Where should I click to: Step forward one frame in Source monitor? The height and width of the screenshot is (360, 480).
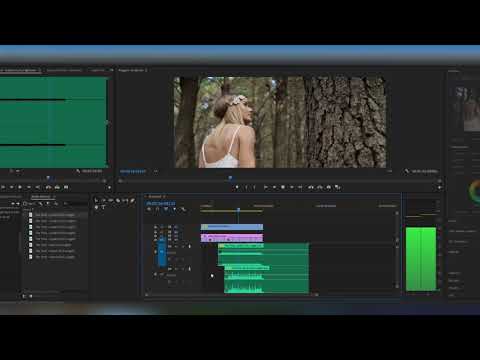[29, 187]
